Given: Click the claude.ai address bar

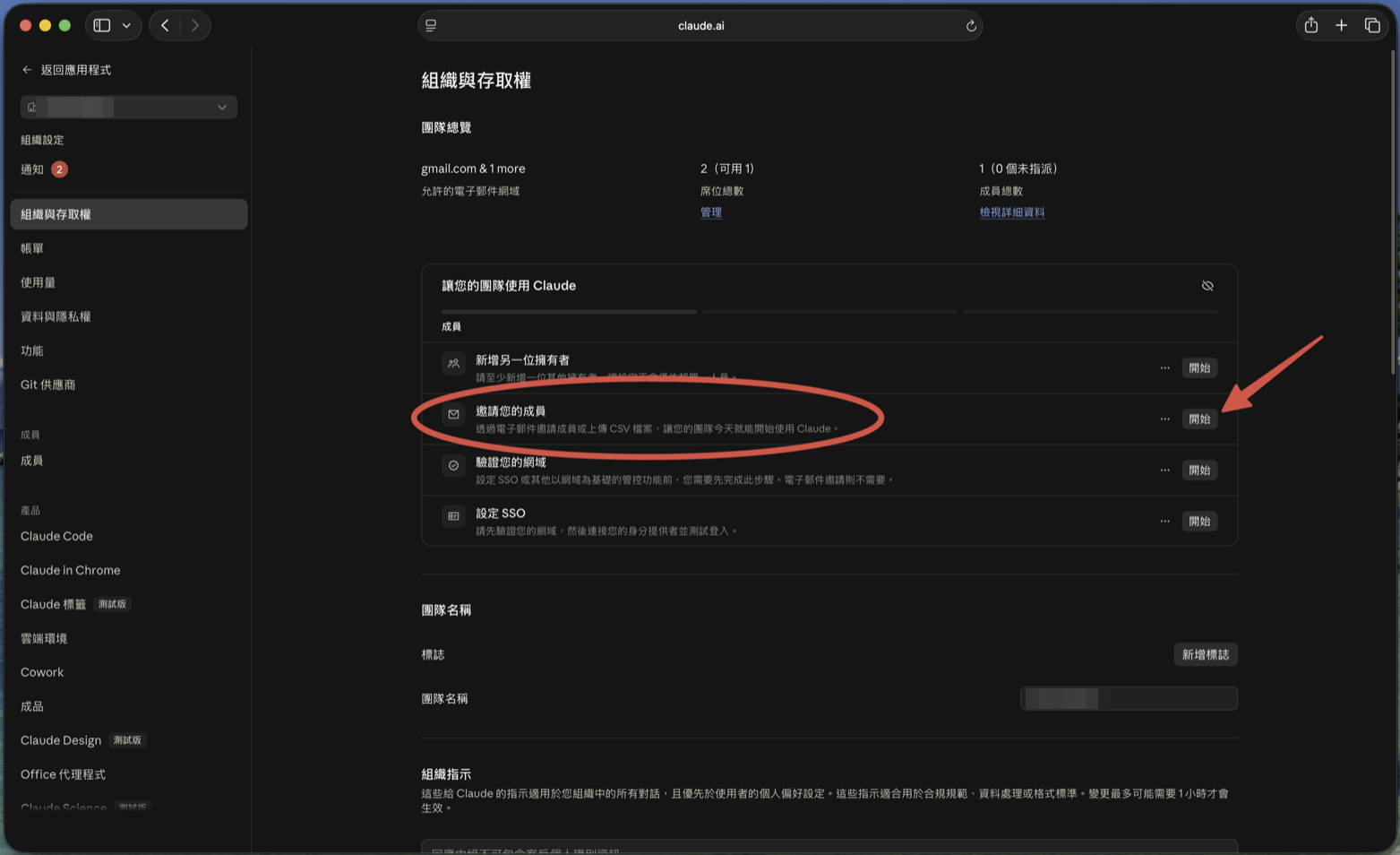Looking at the screenshot, I should coord(700,25).
